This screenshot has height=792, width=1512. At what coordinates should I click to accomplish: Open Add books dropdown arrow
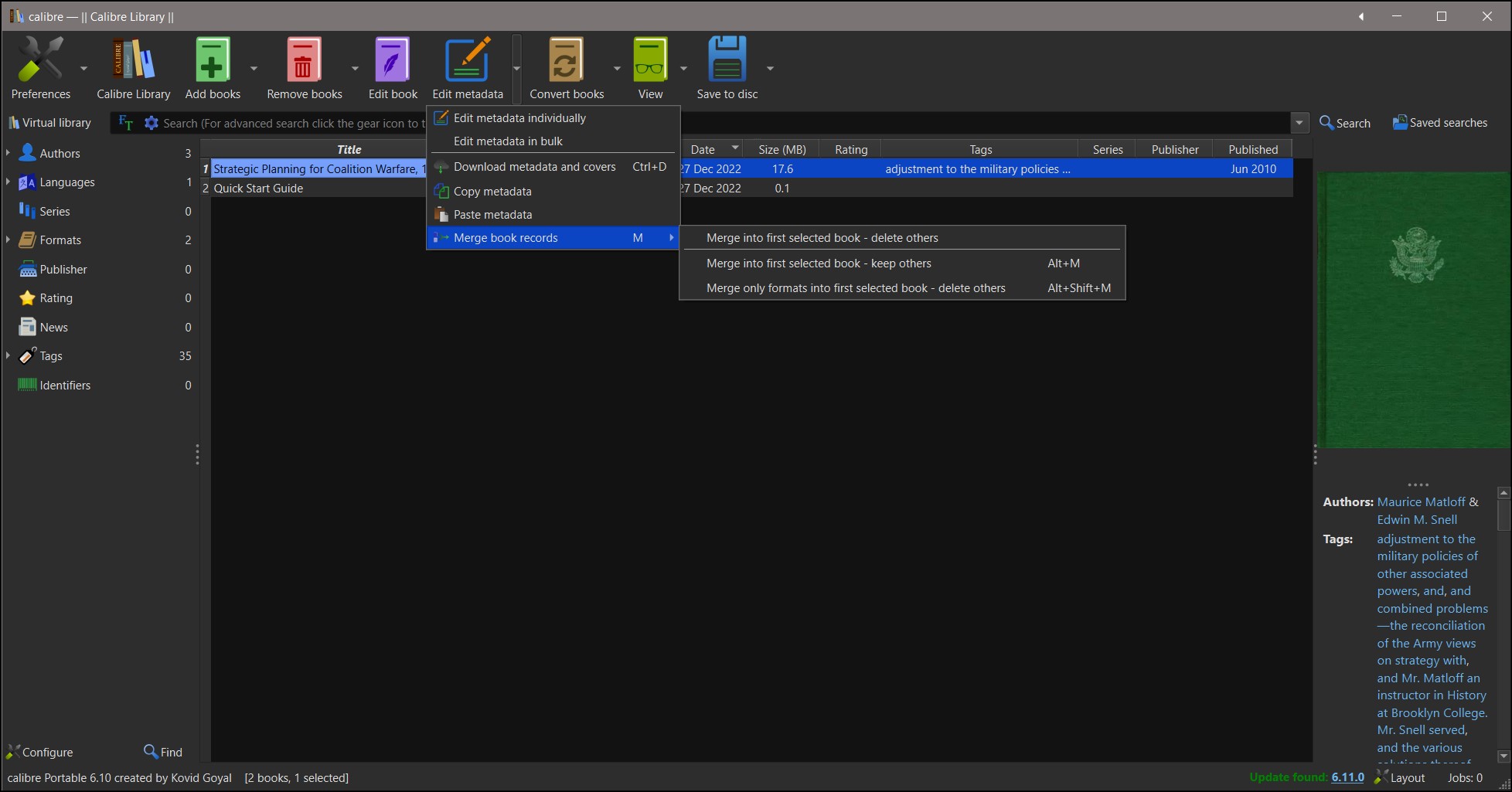(x=254, y=69)
